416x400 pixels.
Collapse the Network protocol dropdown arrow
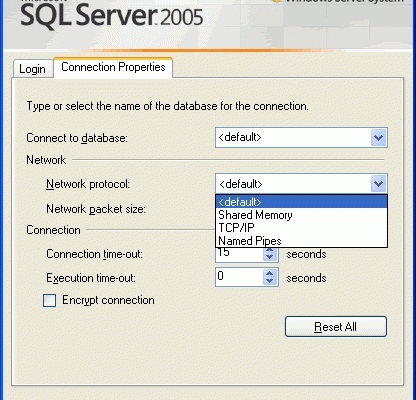pos(378,184)
